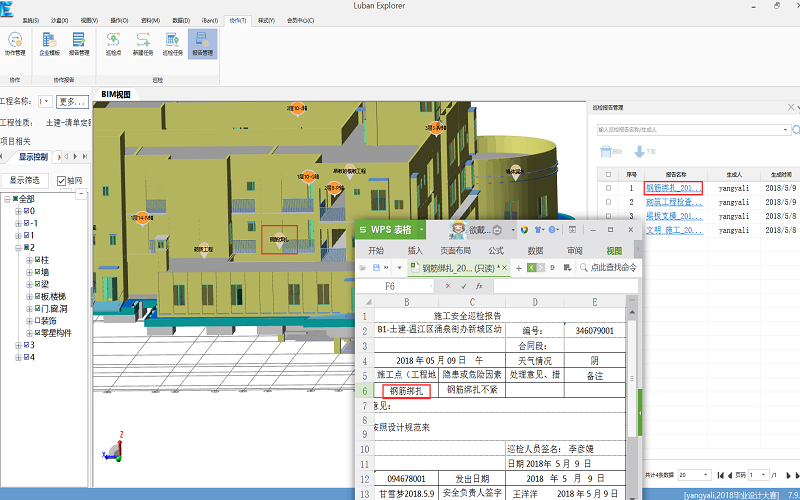Open the 梁板支模_201... report link
The image size is (800, 500).
coord(674,216)
